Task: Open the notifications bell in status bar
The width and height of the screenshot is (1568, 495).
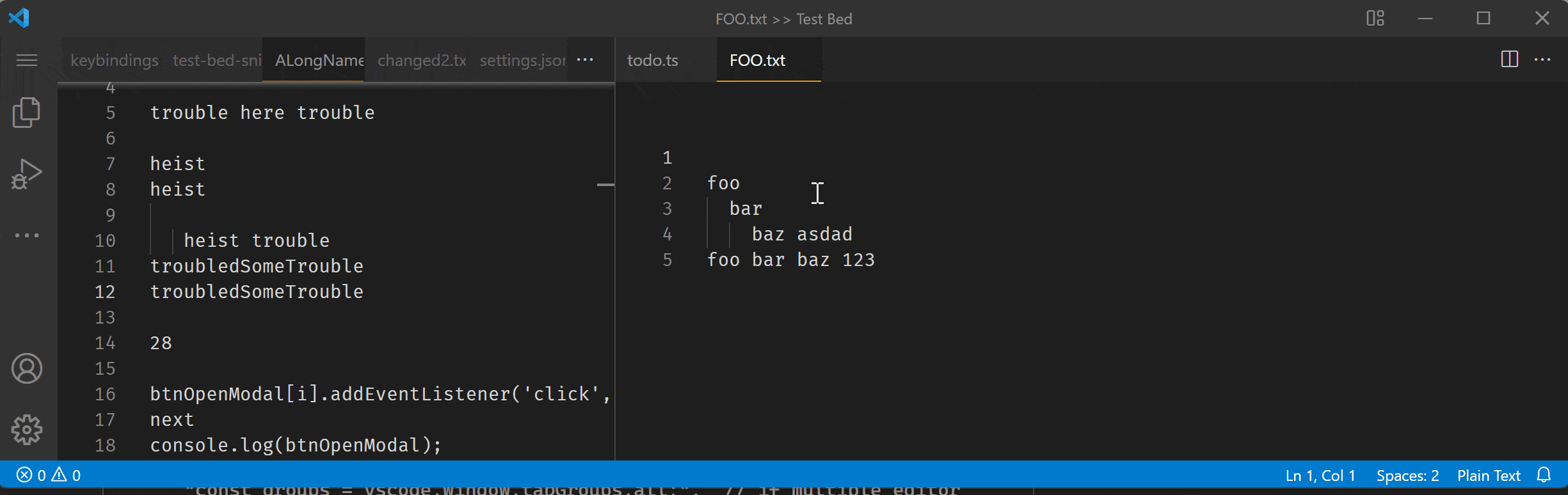Action: pos(1544,475)
